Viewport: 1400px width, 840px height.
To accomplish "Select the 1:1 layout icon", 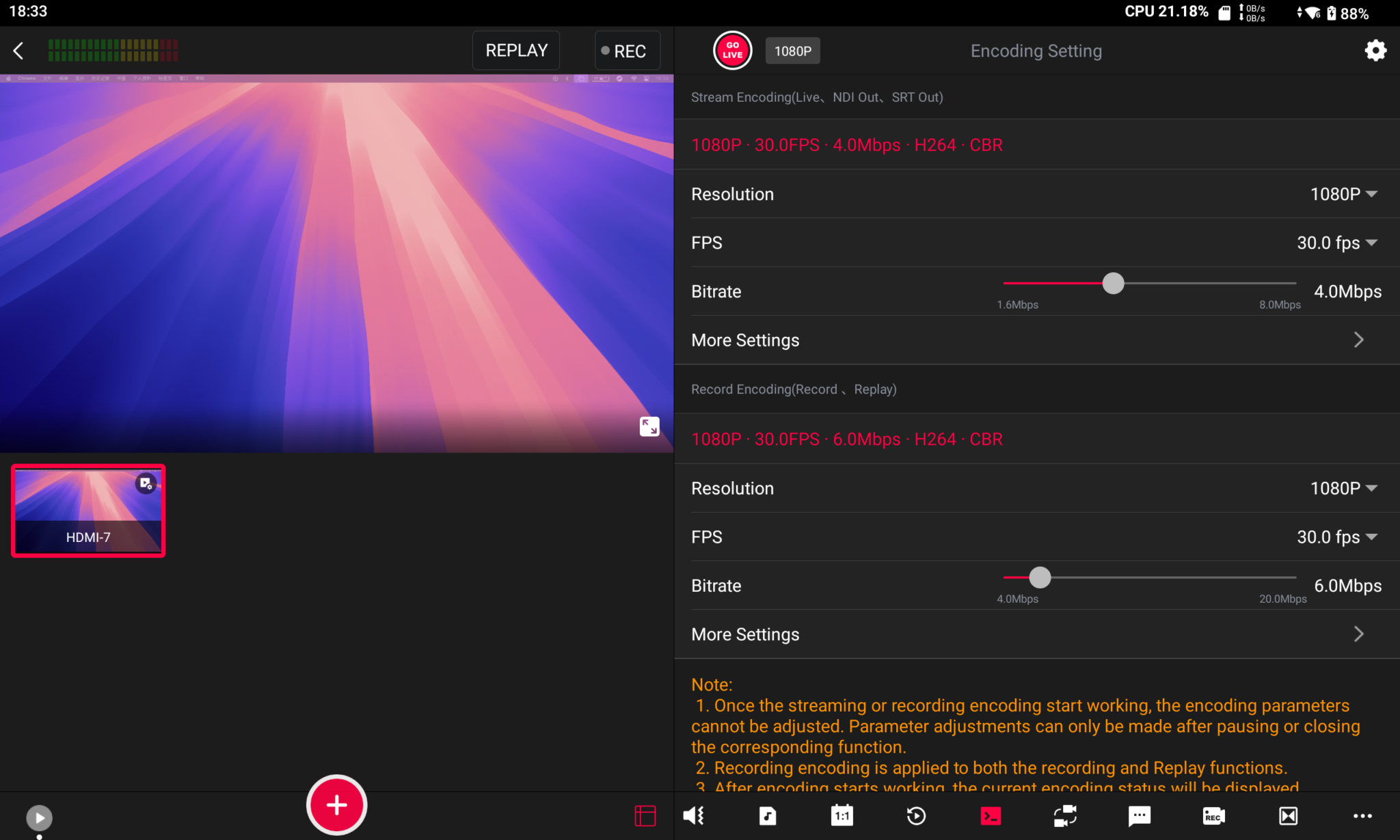I will click(842, 815).
